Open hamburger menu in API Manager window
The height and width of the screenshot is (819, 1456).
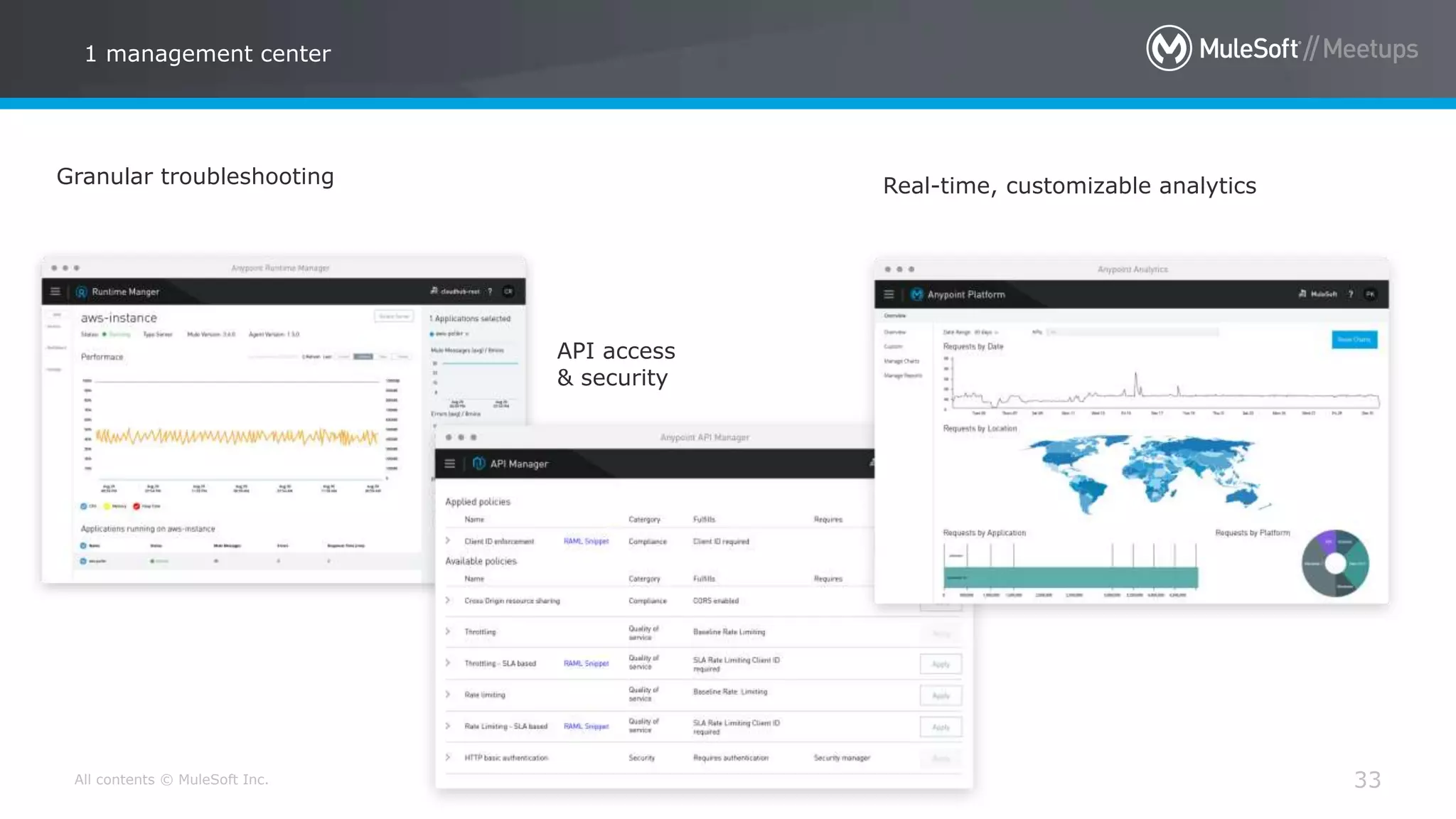[450, 464]
